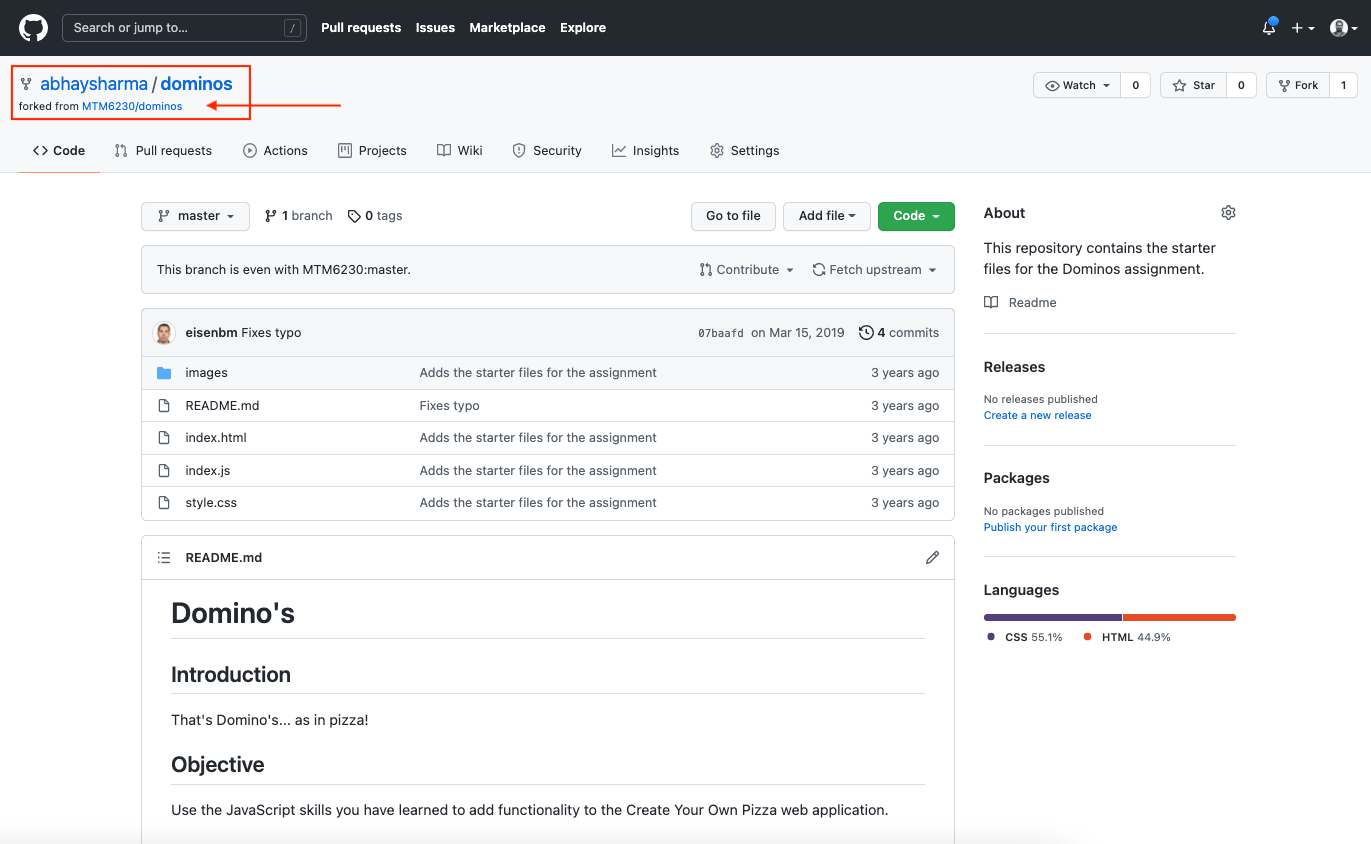Open the repository Settings tab
This screenshot has width=1371, height=844.
coord(745,151)
